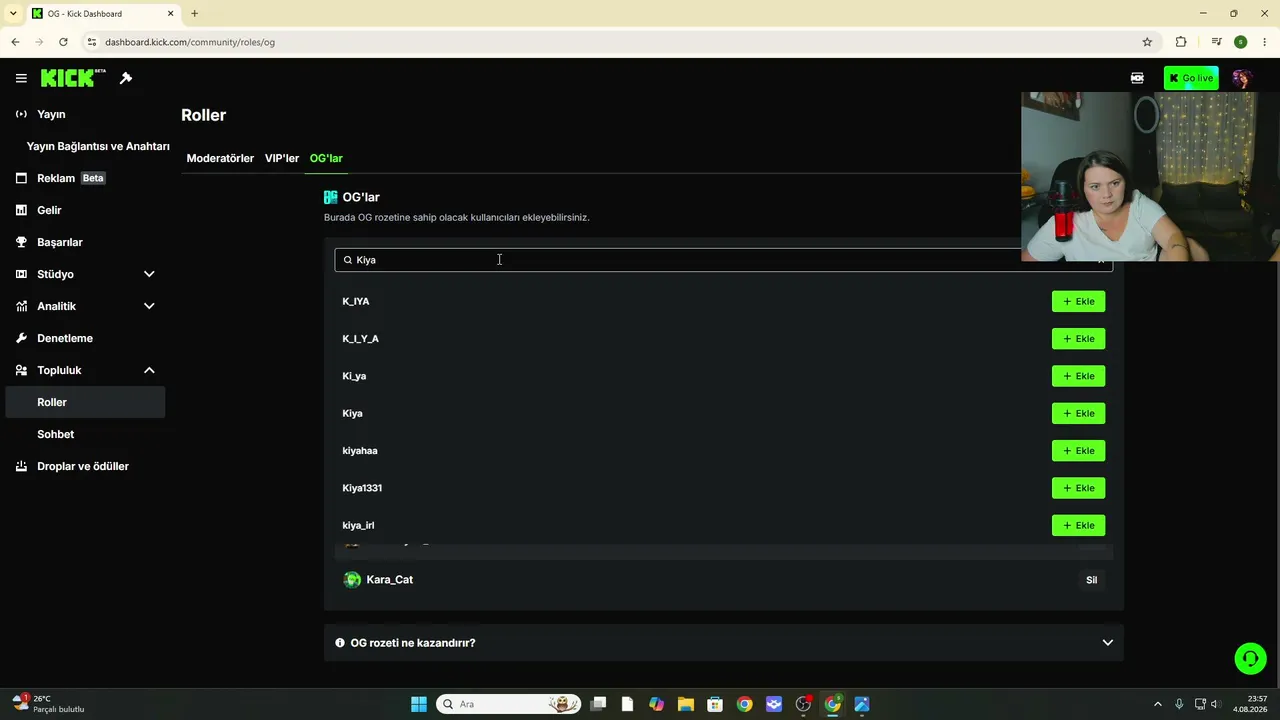Click the hammer icon next to Kick logo
Screen dimensions: 1280x720
tap(126, 78)
